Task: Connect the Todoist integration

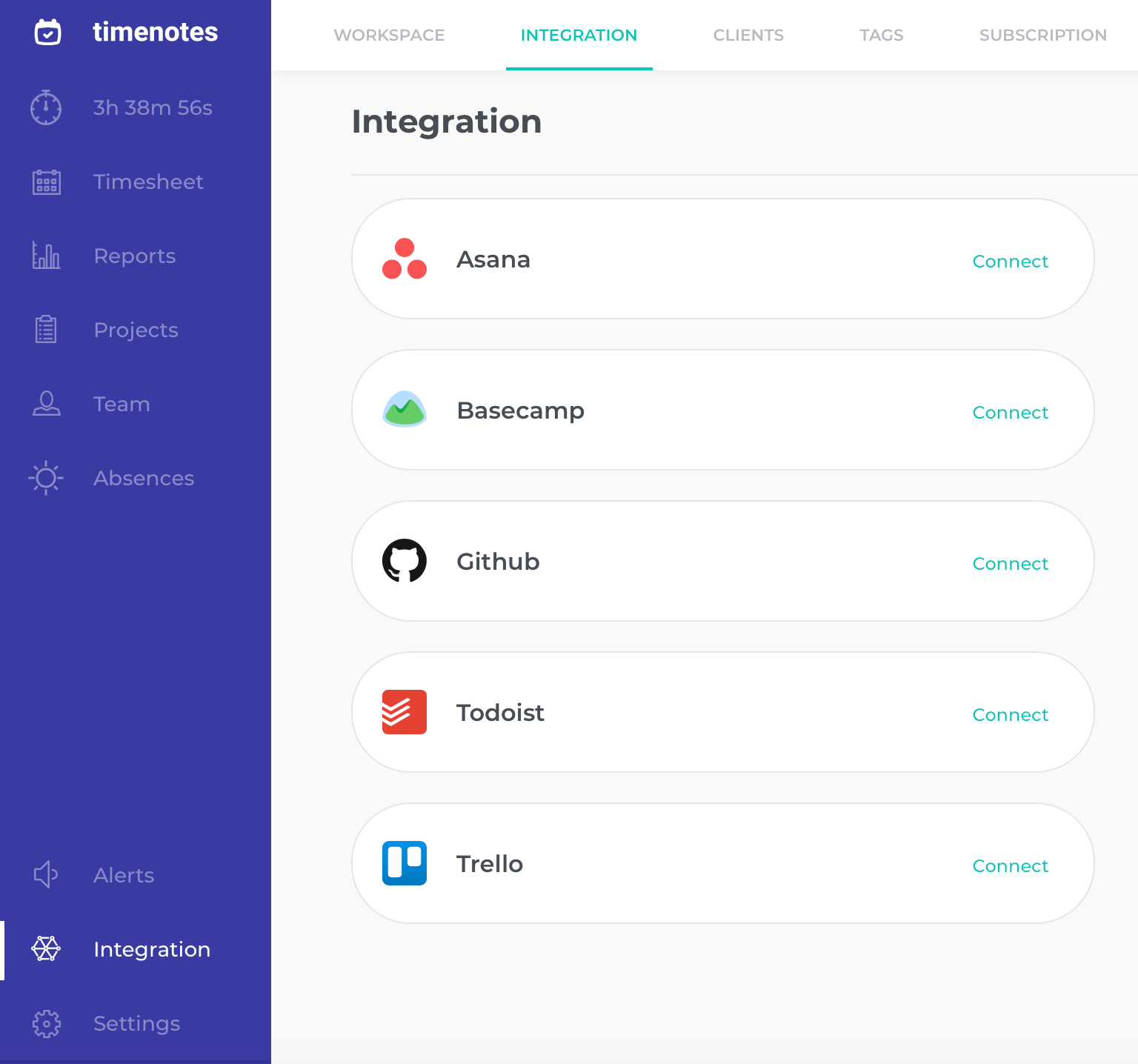Action: [1010, 714]
